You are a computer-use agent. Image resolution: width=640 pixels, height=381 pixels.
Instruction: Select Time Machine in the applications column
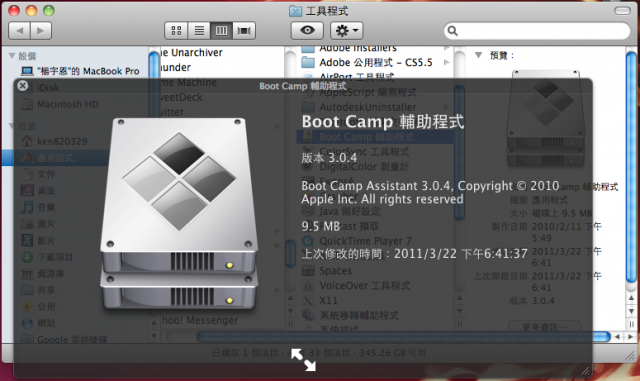click(x=188, y=82)
